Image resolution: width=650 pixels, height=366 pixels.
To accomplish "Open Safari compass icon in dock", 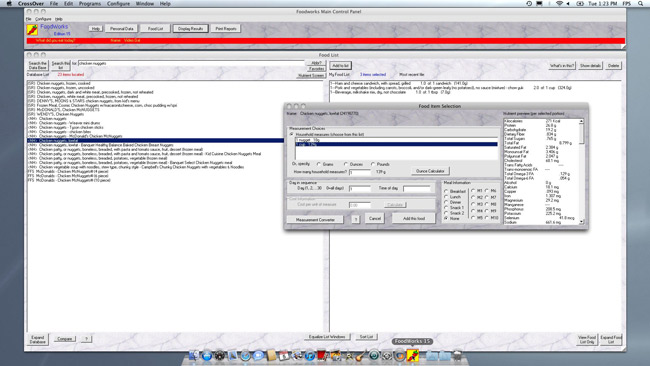I will [245, 355].
